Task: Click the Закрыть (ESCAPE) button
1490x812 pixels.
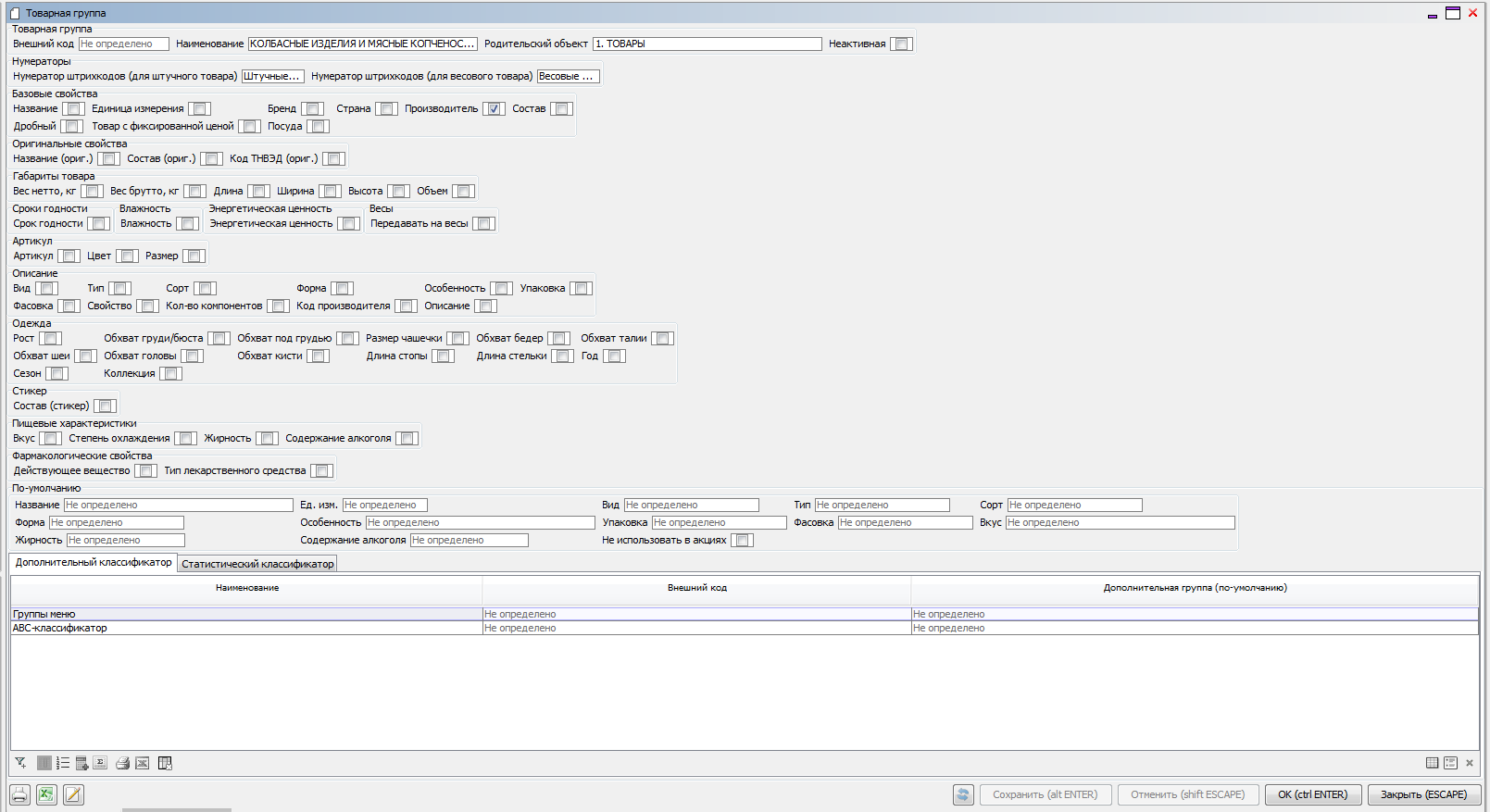Action: point(1423,794)
